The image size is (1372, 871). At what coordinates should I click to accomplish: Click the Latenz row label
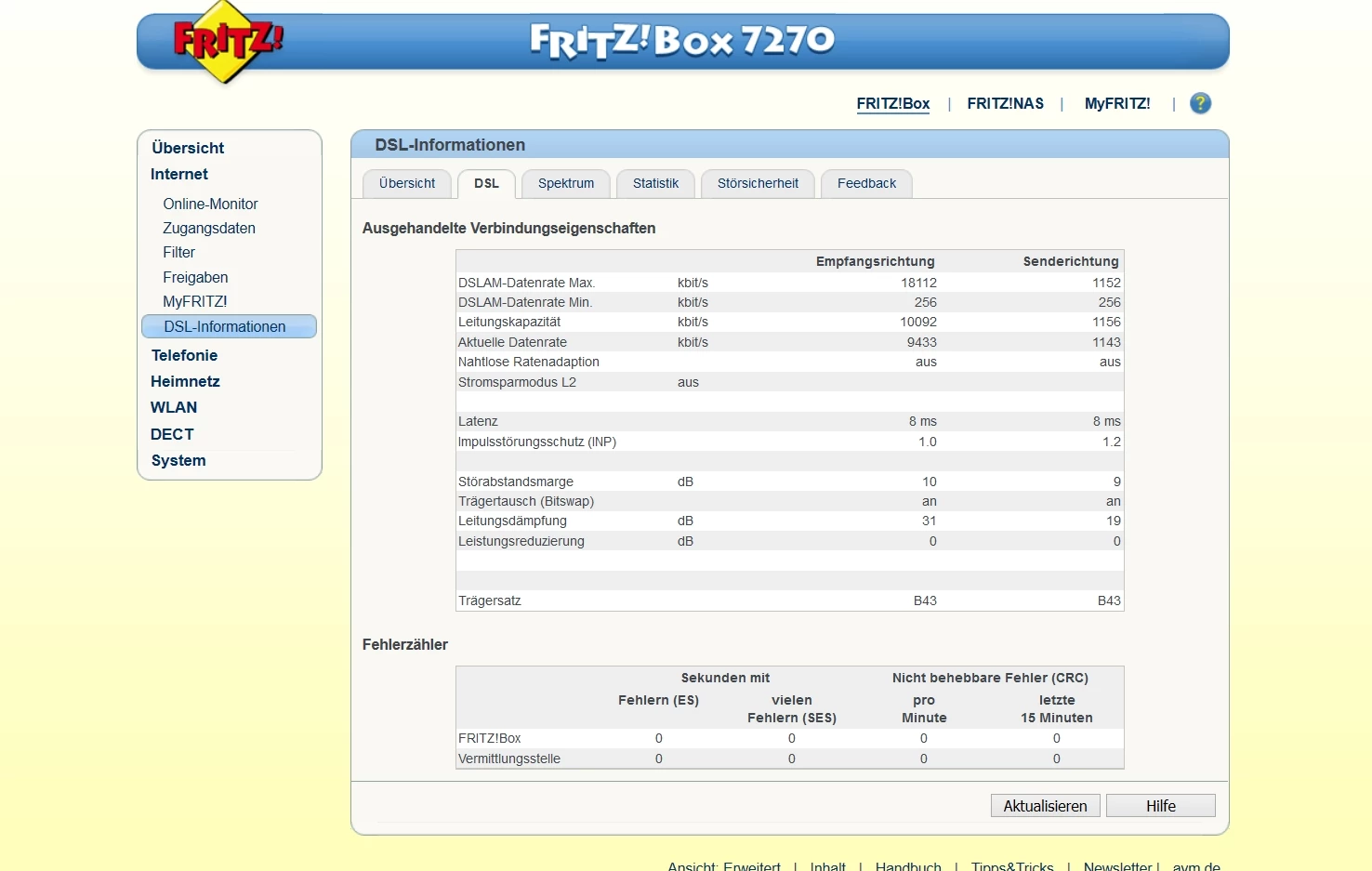click(x=478, y=421)
